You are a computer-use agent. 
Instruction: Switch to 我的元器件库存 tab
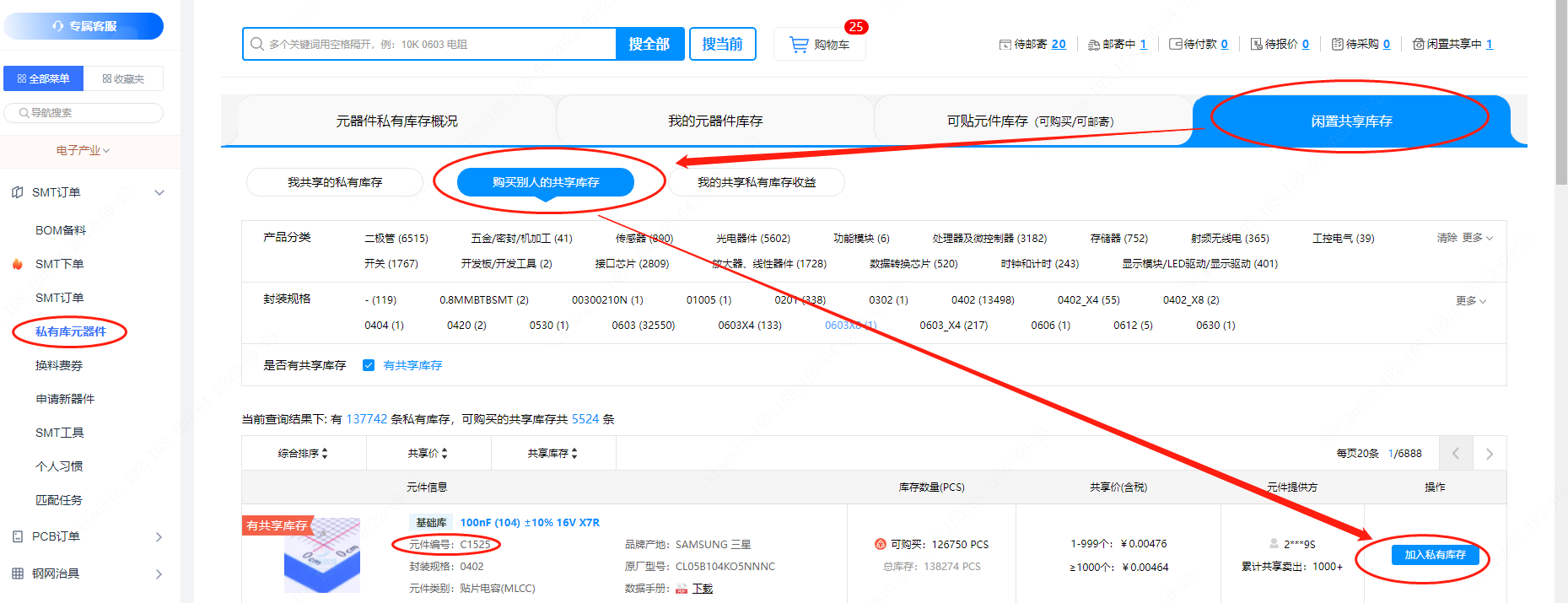(715, 121)
